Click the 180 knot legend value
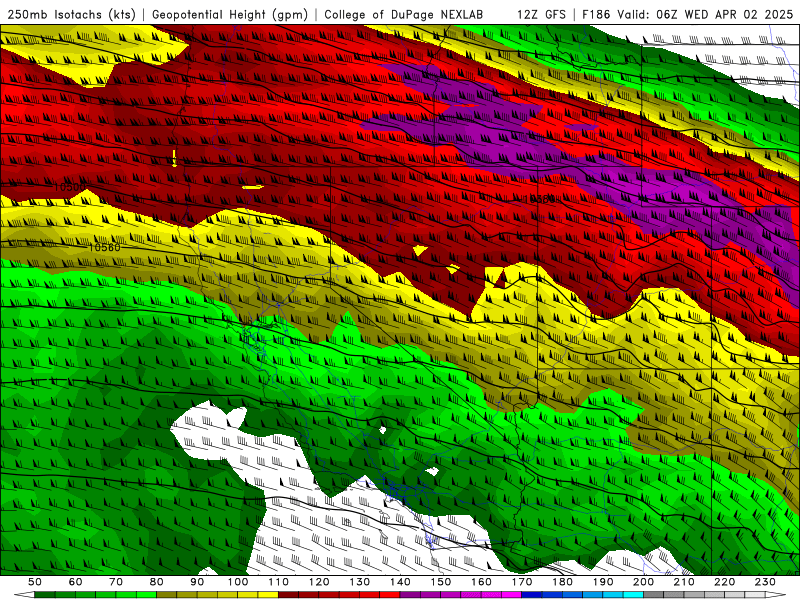Image resolution: width=800 pixels, height=600 pixels. click(562, 582)
